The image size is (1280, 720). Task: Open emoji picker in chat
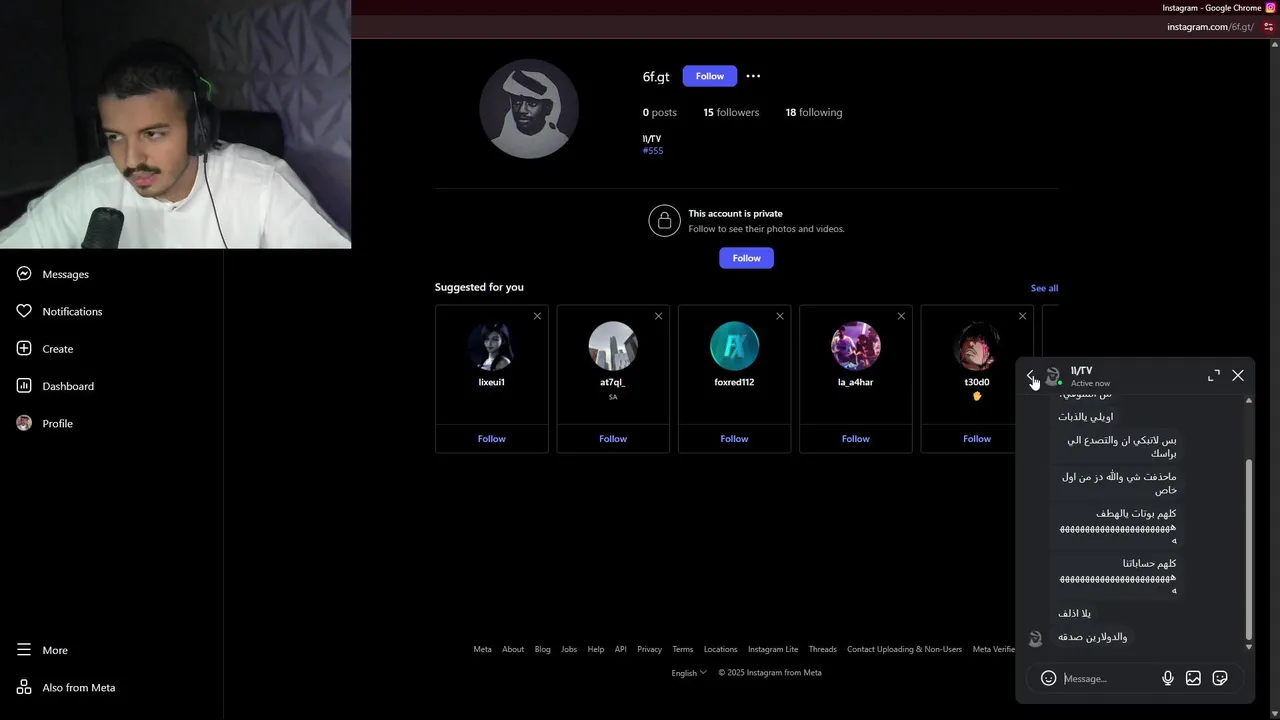[x=1048, y=678]
